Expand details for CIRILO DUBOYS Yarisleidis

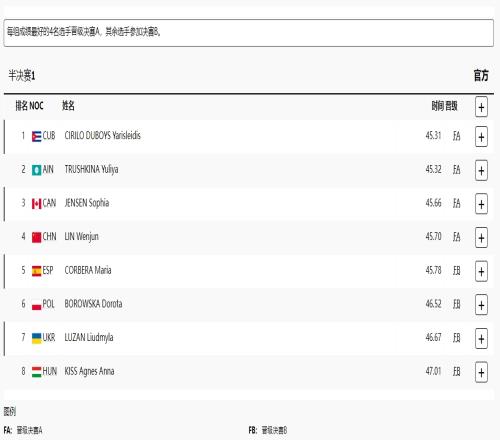coord(481,137)
